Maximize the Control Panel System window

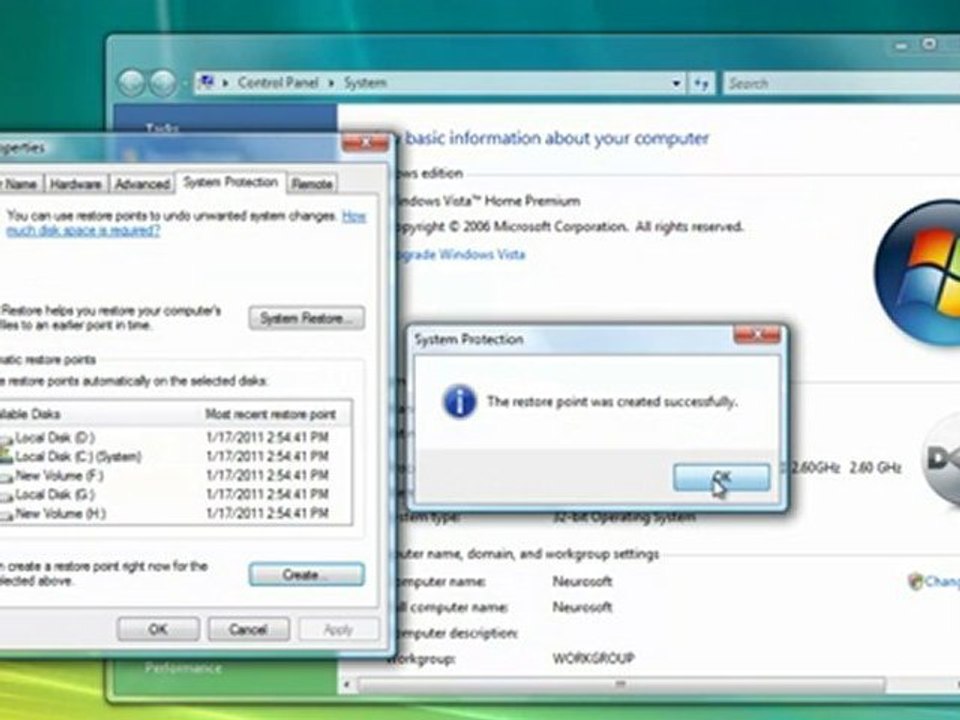(929, 45)
